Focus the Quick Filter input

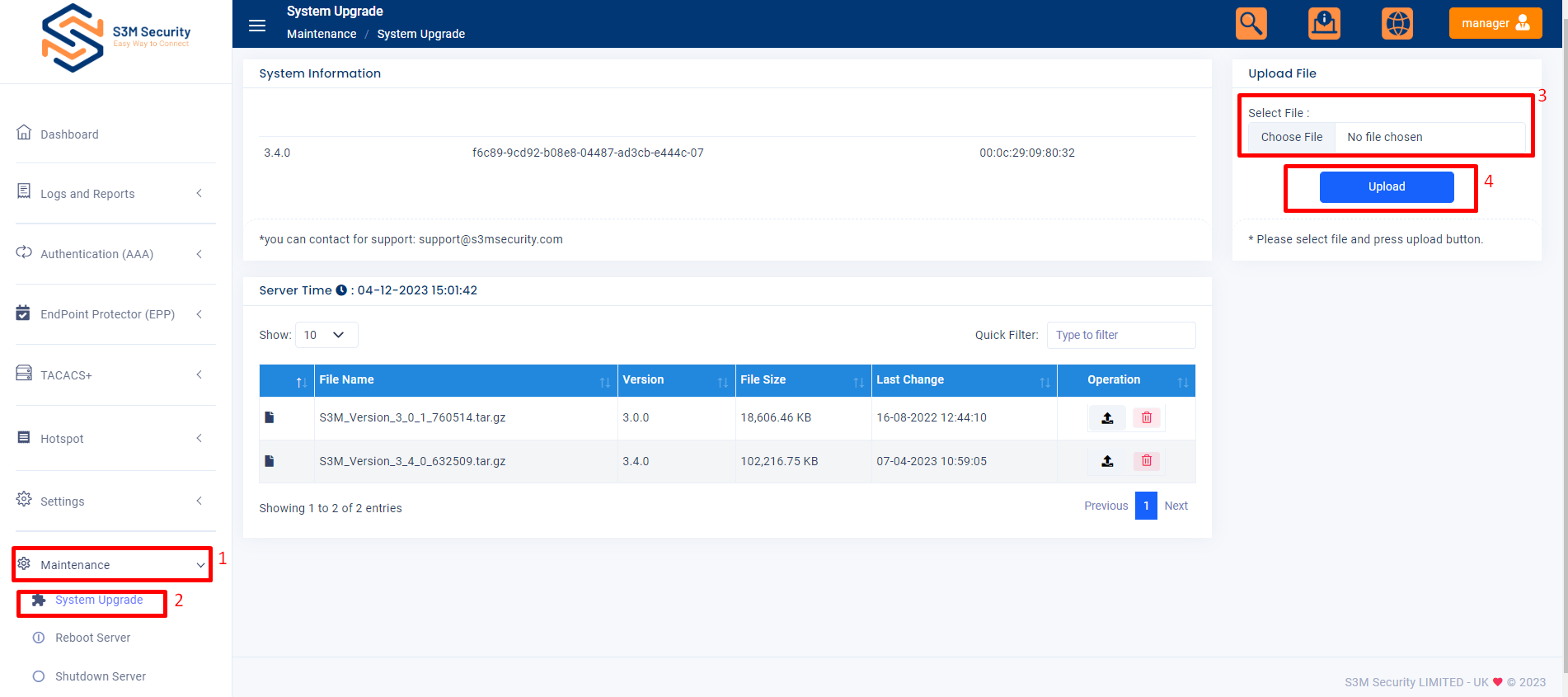[x=1121, y=335]
